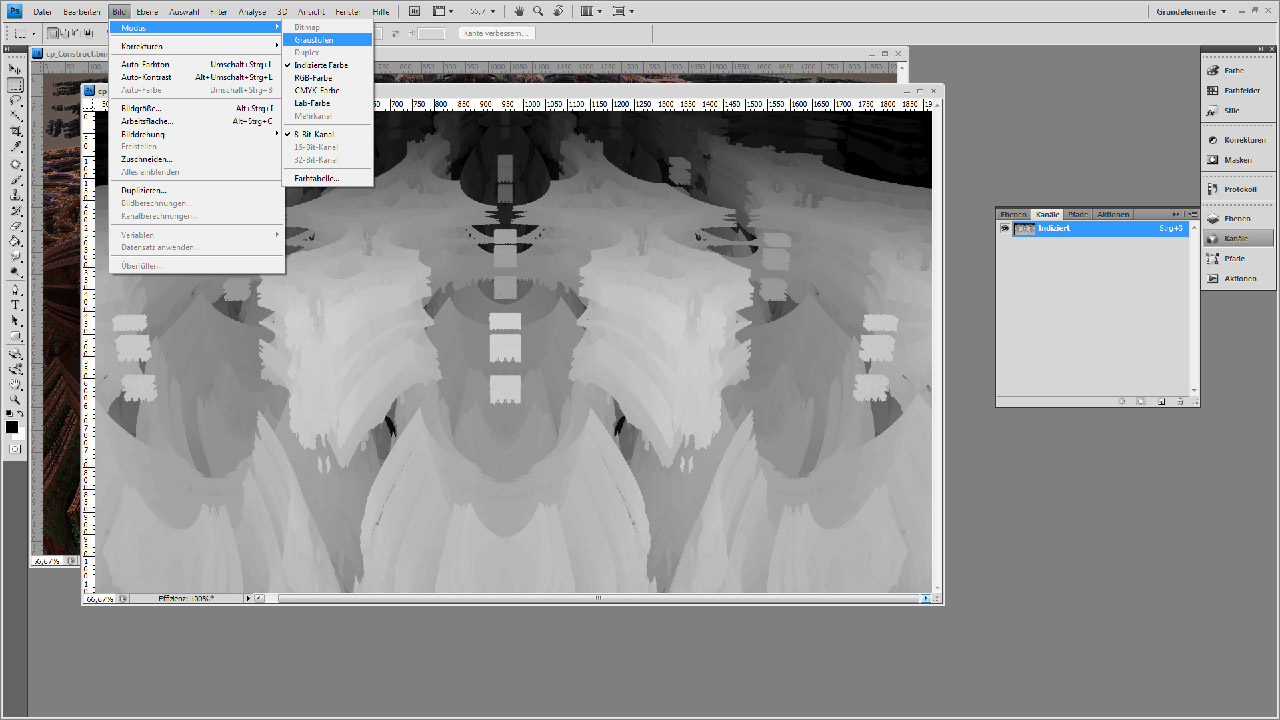Select the Indiziert channel thumbnail
The width and height of the screenshot is (1280, 720).
(1024, 229)
